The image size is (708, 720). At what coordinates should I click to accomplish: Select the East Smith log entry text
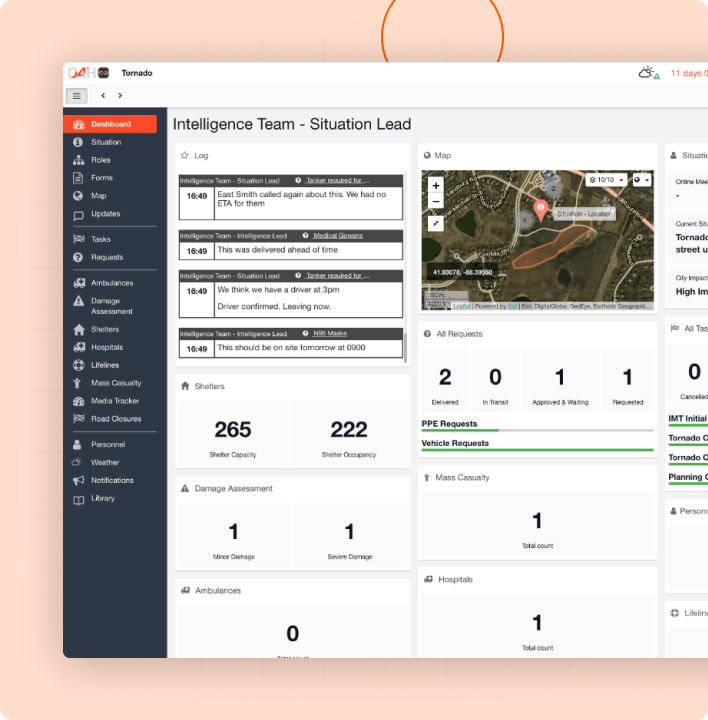pyautogui.click(x=301, y=199)
